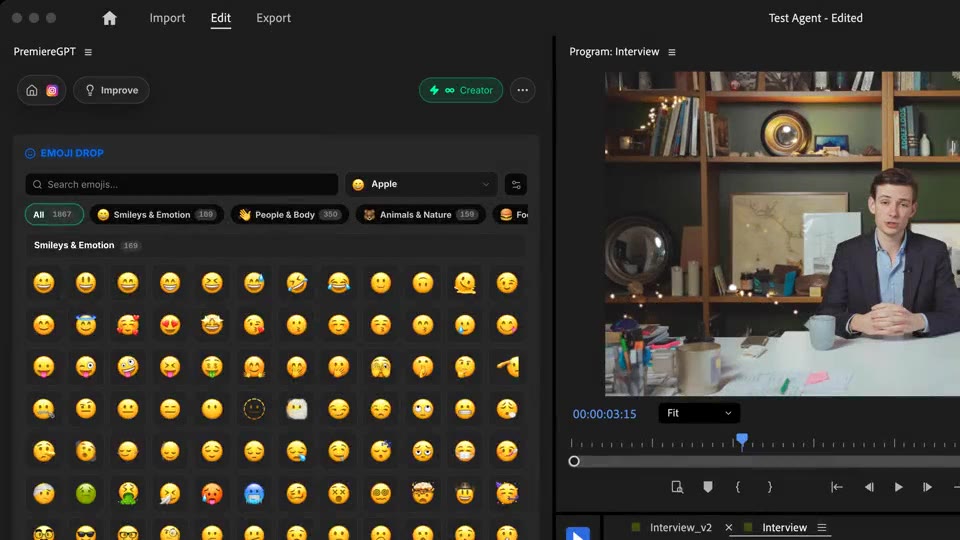Image resolution: width=960 pixels, height=540 pixels.
Task: Switch to the Edit workspace tab
Action: pyautogui.click(x=220, y=18)
